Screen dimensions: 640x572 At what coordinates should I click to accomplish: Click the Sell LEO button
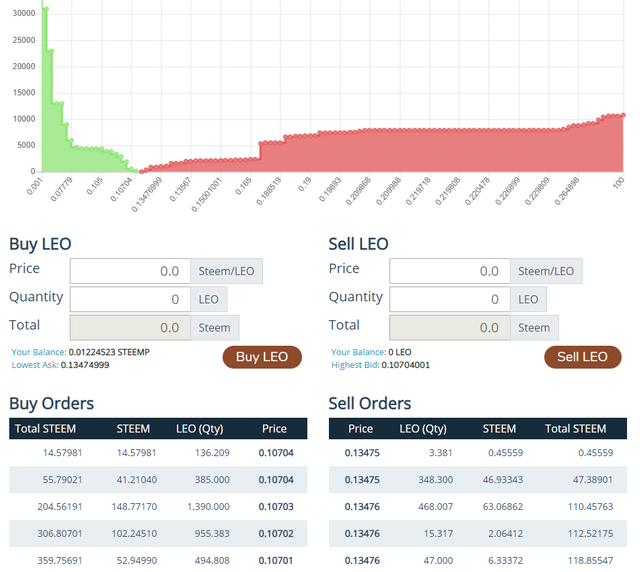pos(582,357)
